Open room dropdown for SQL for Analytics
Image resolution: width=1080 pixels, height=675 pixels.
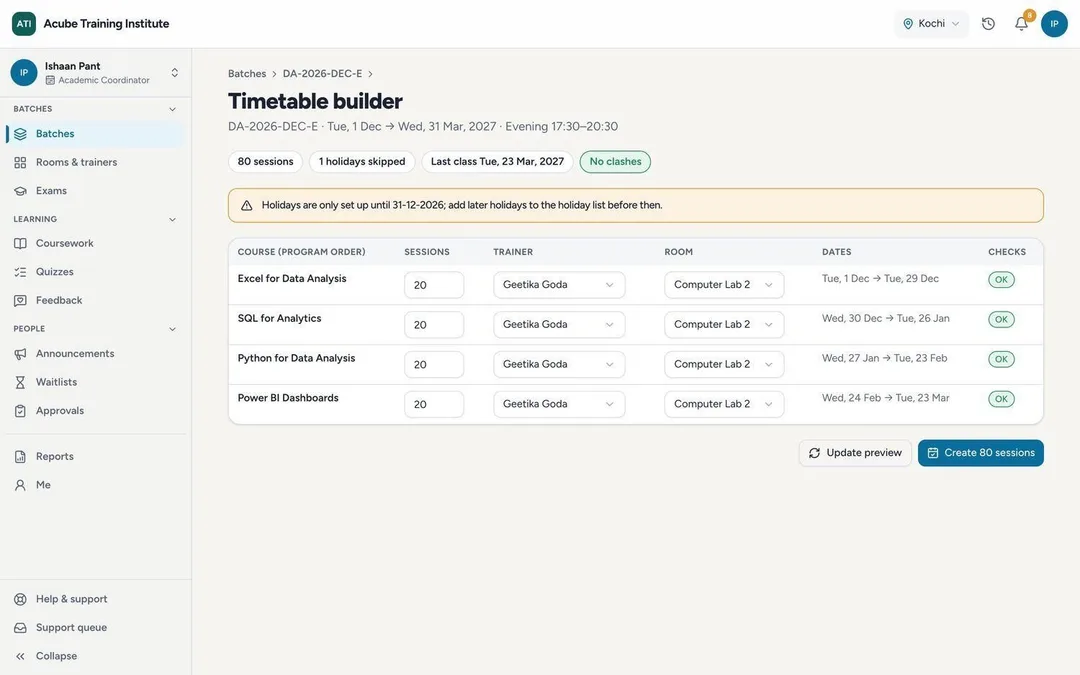(724, 324)
